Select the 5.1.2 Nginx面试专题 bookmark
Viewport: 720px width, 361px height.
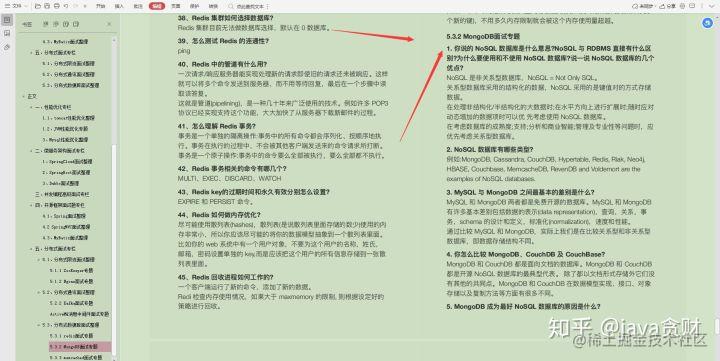tap(71, 281)
